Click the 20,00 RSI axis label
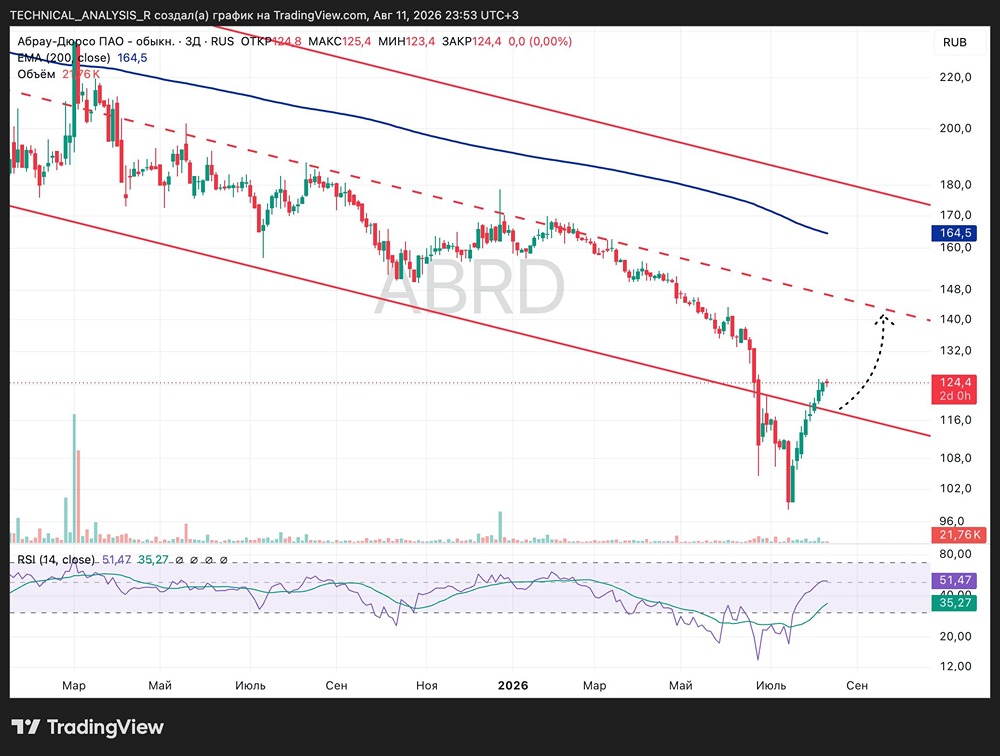The image size is (1000, 756). (x=955, y=636)
